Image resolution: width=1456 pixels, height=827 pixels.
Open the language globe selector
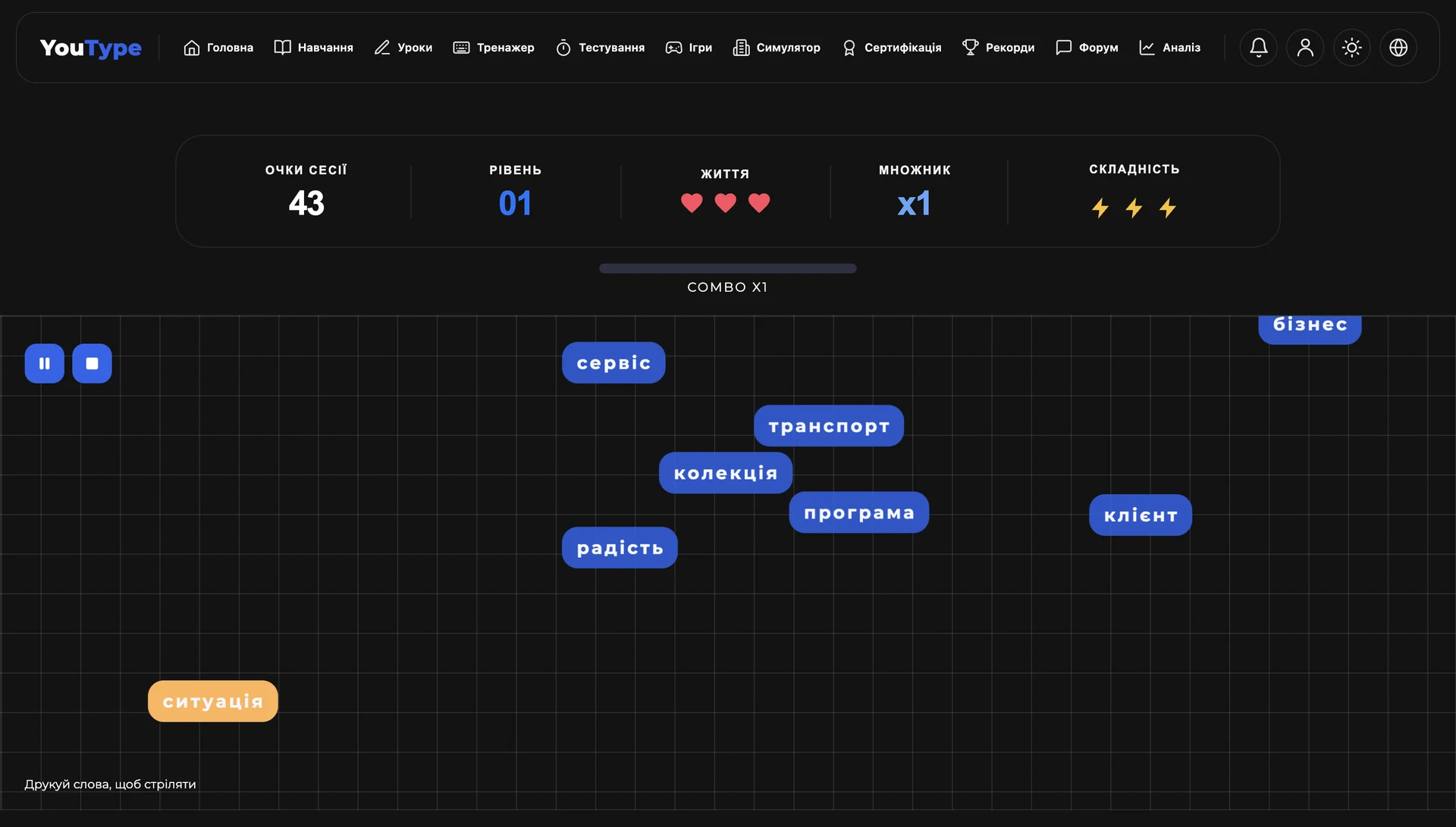(x=1398, y=47)
